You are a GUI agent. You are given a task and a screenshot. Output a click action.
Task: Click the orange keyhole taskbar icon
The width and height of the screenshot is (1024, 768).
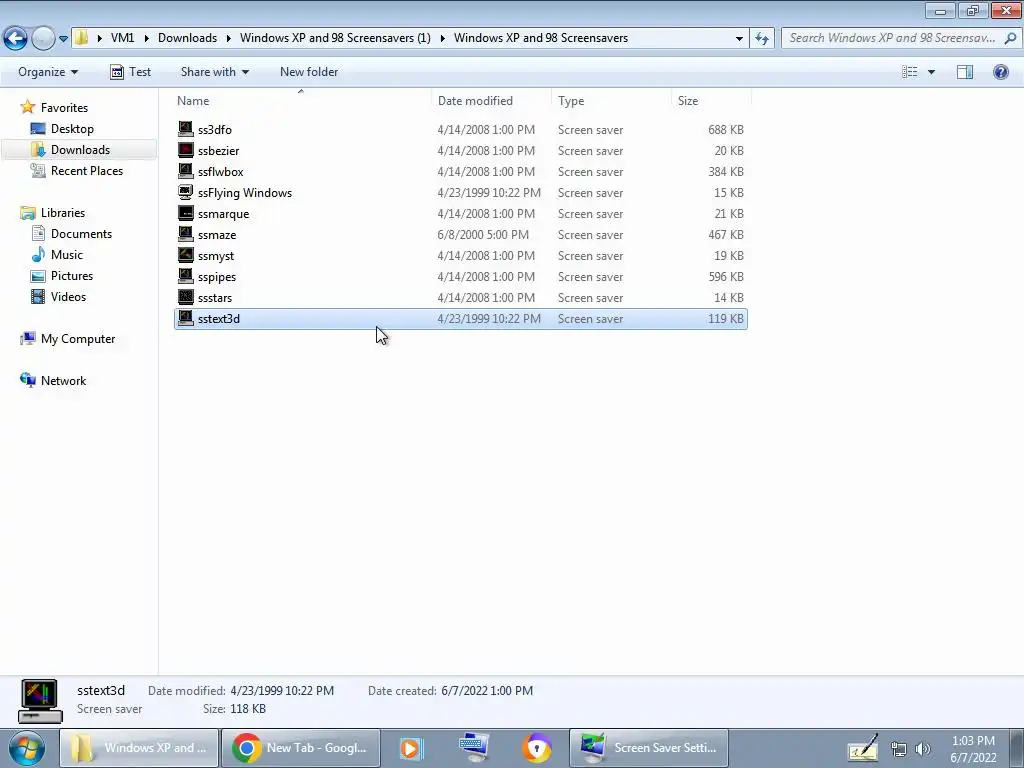coord(537,748)
